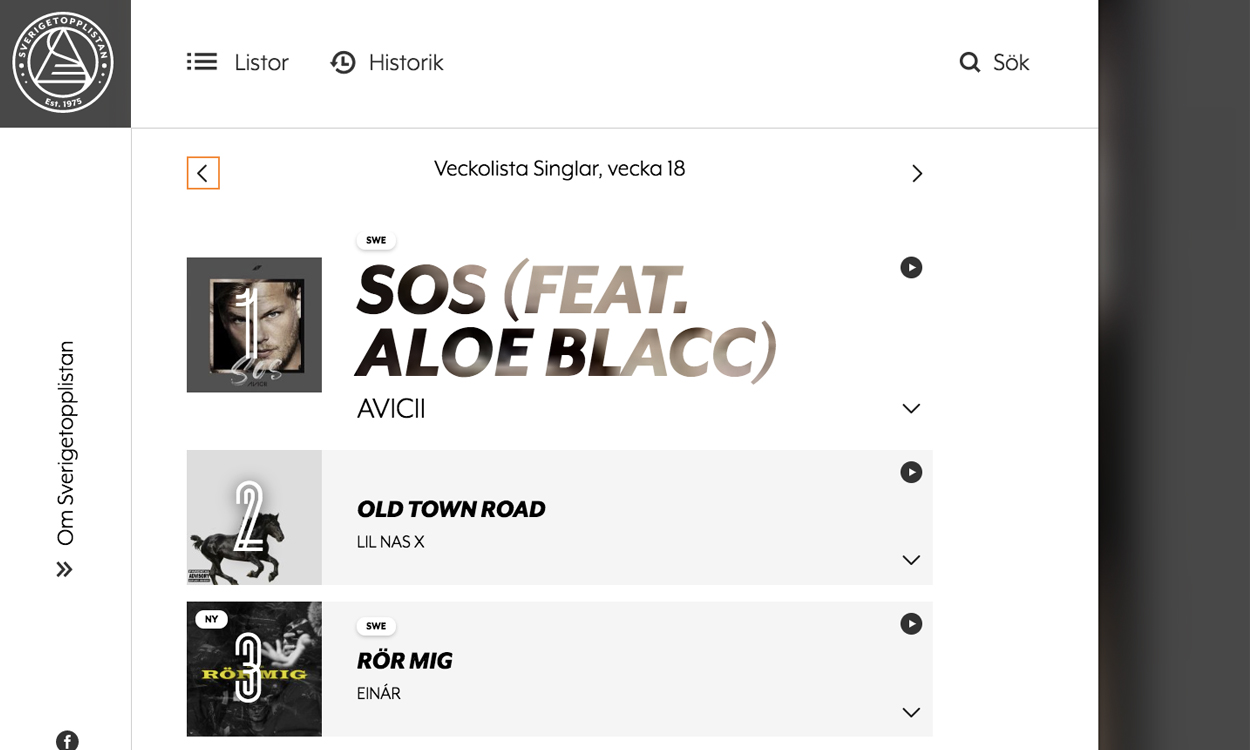The width and height of the screenshot is (1250, 750).
Task: Expand details for Old Town Road
Action: point(911,560)
